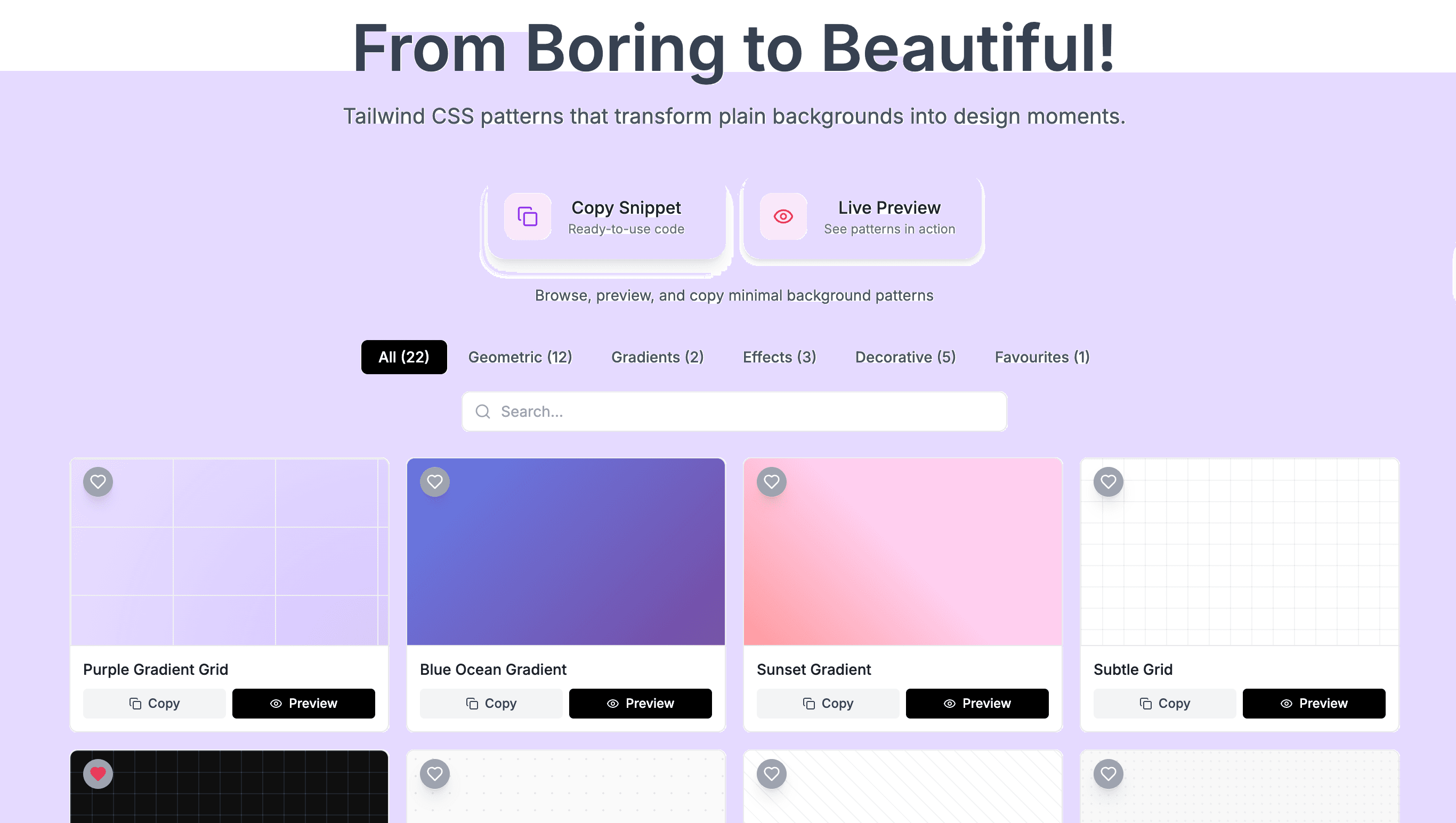
Task: Copy the Purple Gradient Grid code
Action: pyautogui.click(x=155, y=703)
